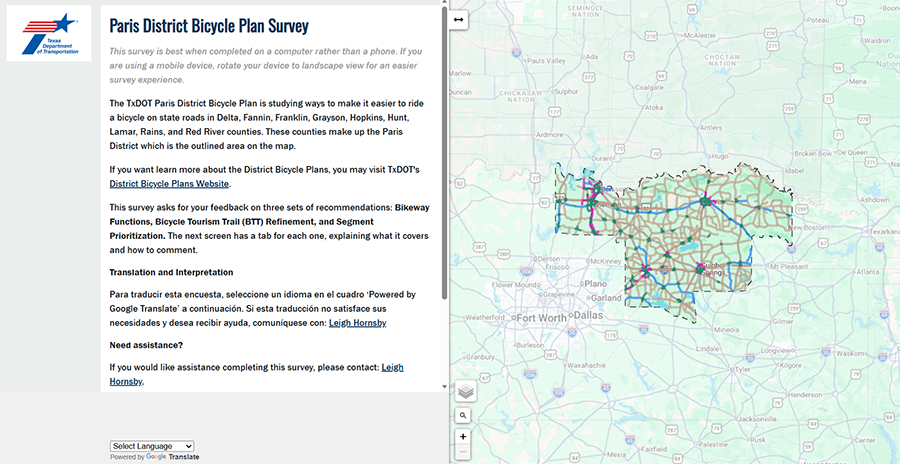This screenshot has height=464, width=900.
Task: Click the 'Need assistance?' heading
Action: click(x=146, y=345)
